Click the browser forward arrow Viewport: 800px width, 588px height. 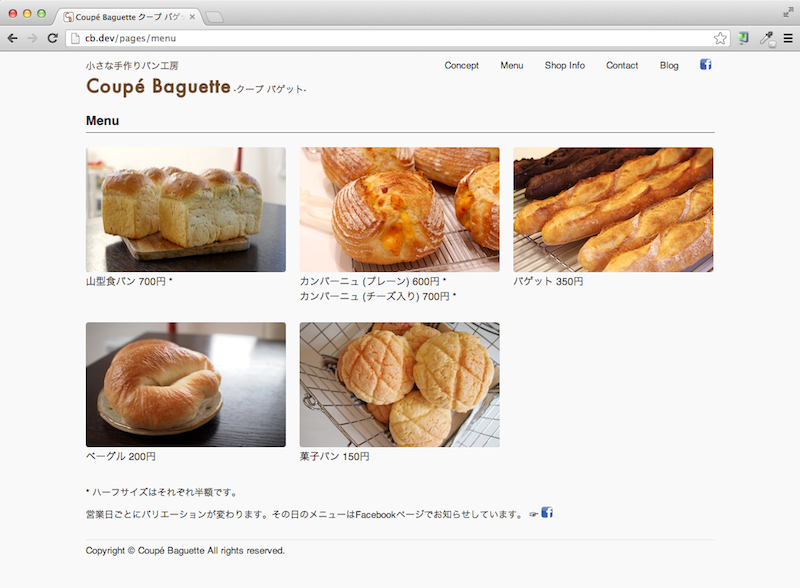32,38
